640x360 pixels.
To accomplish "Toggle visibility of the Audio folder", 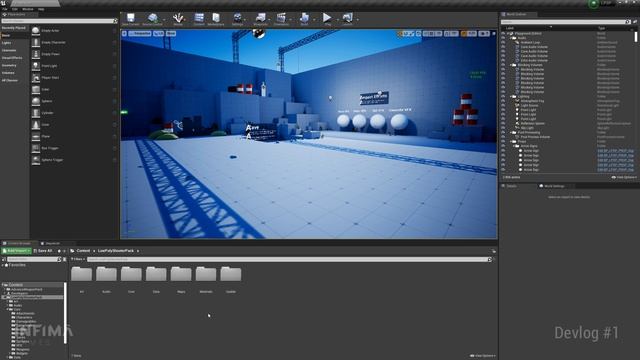I will pos(503,38).
